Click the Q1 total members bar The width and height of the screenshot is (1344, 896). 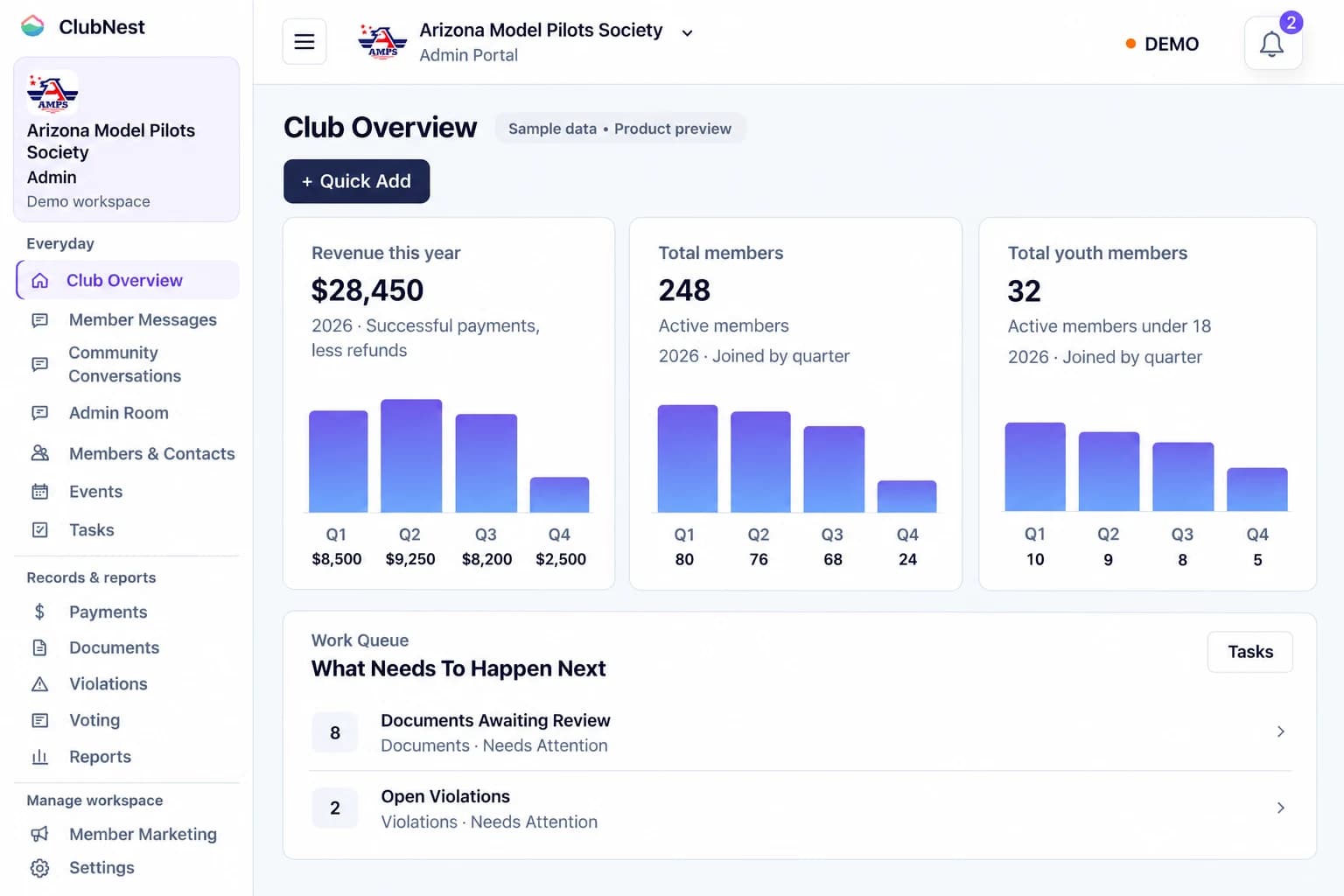[x=688, y=458]
